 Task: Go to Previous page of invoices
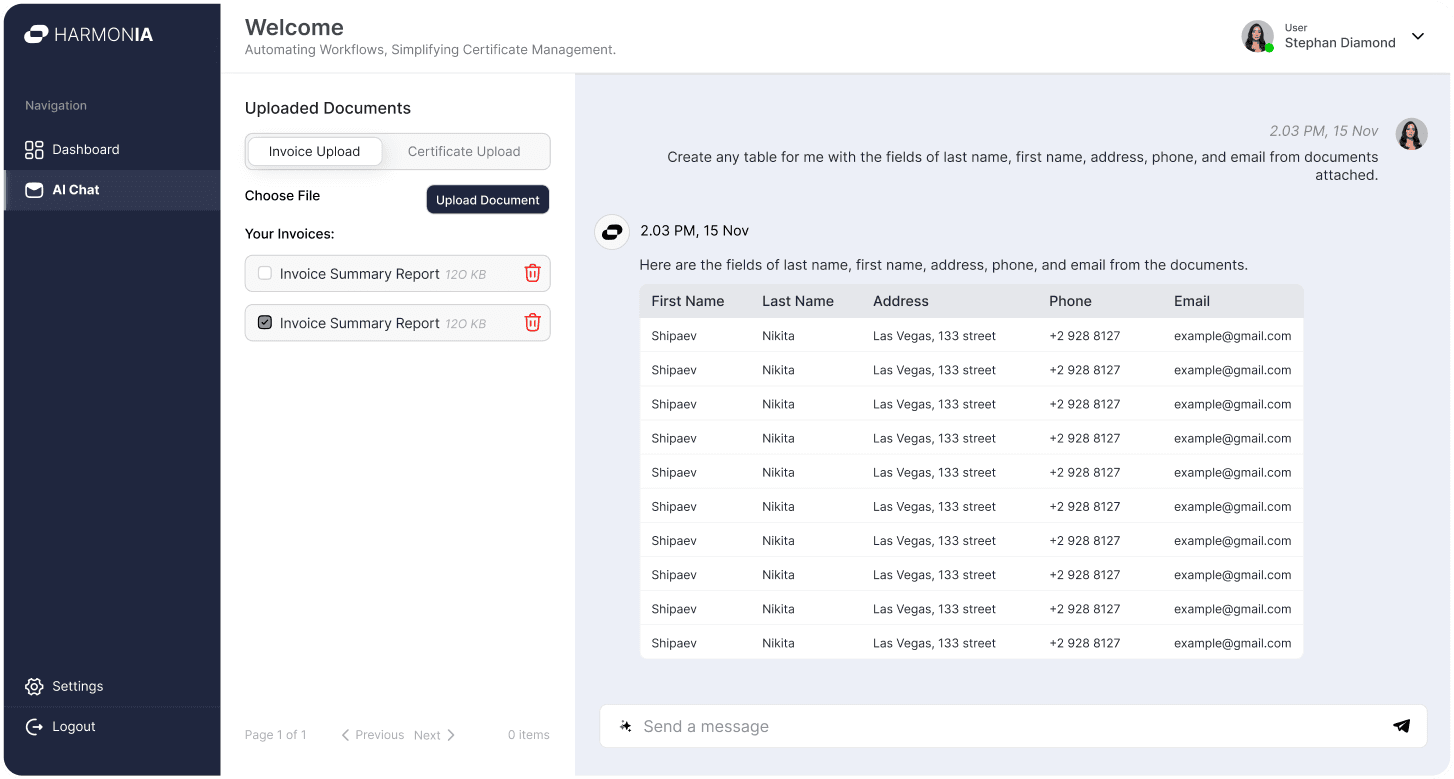(x=373, y=735)
